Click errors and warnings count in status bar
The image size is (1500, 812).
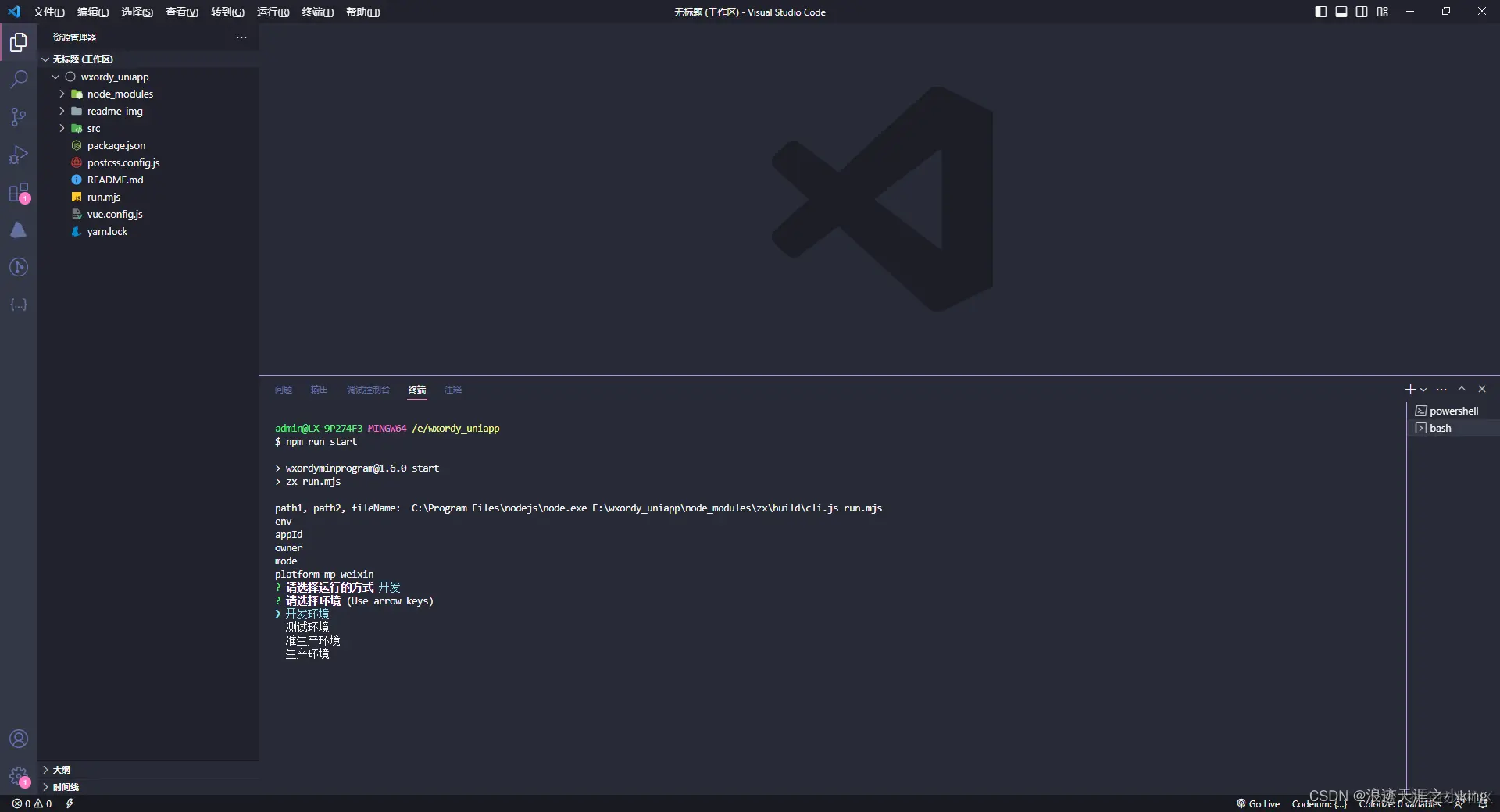[x=32, y=803]
